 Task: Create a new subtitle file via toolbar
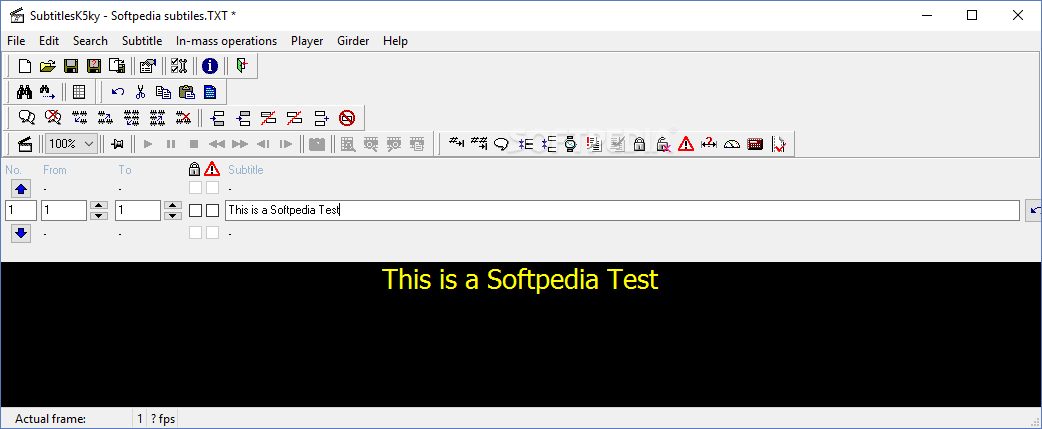(25, 66)
